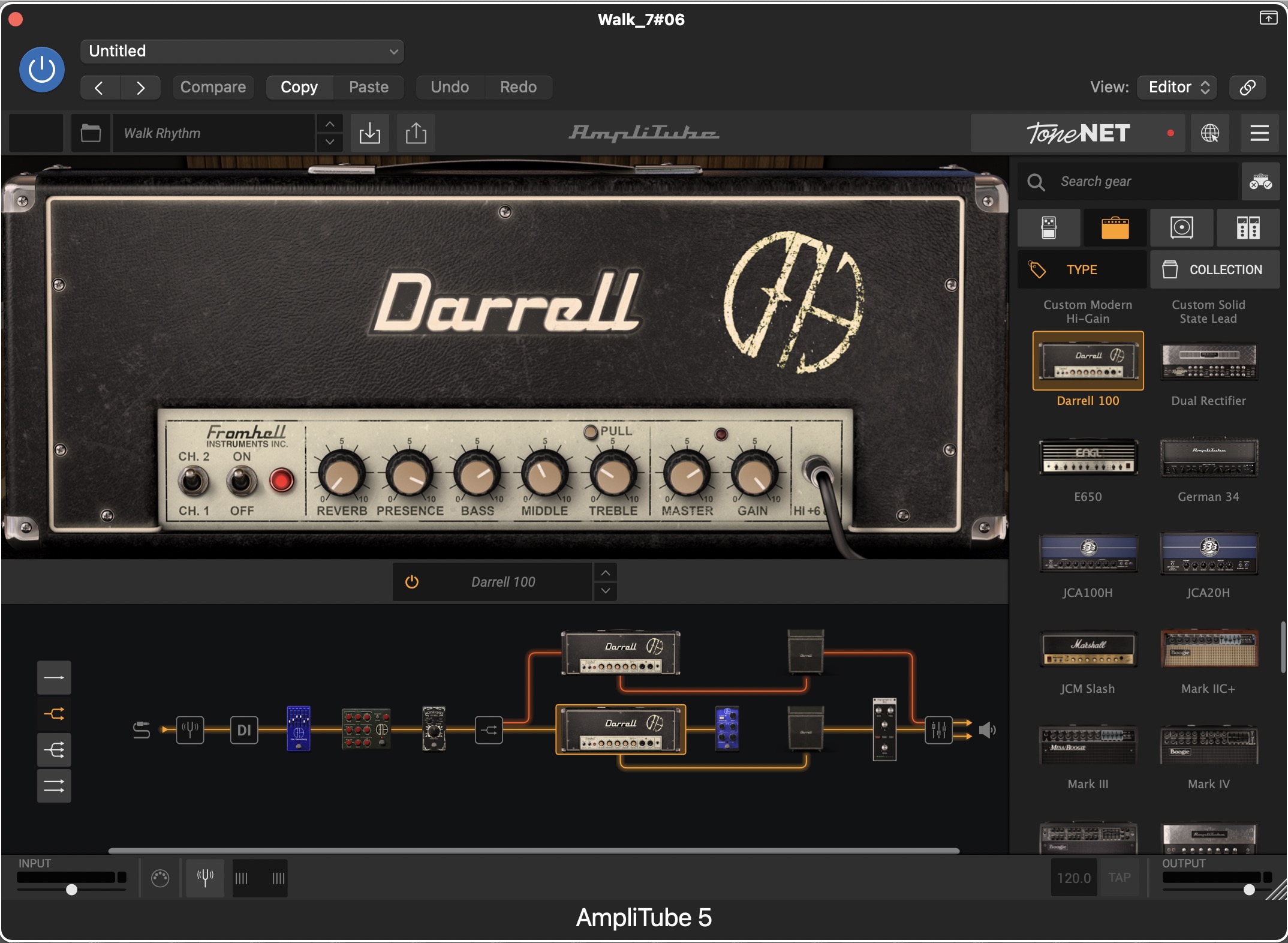Select the Mark IV amp thumbnail

click(1208, 744)
